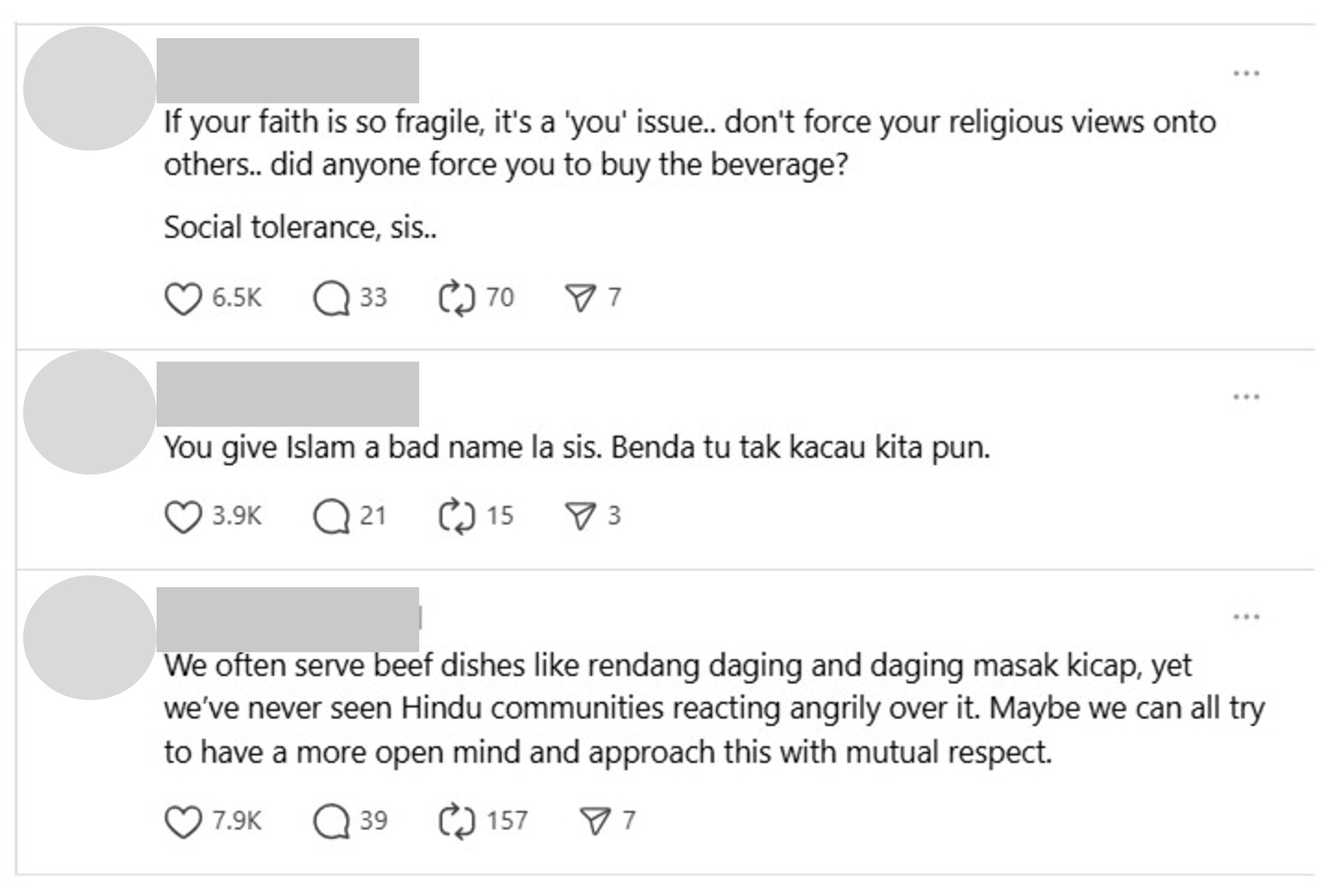This screenshot has width=1334, height=896.
Task: Like the 'You give Islam a bad name' post
Action: click(x=183, y=517)
